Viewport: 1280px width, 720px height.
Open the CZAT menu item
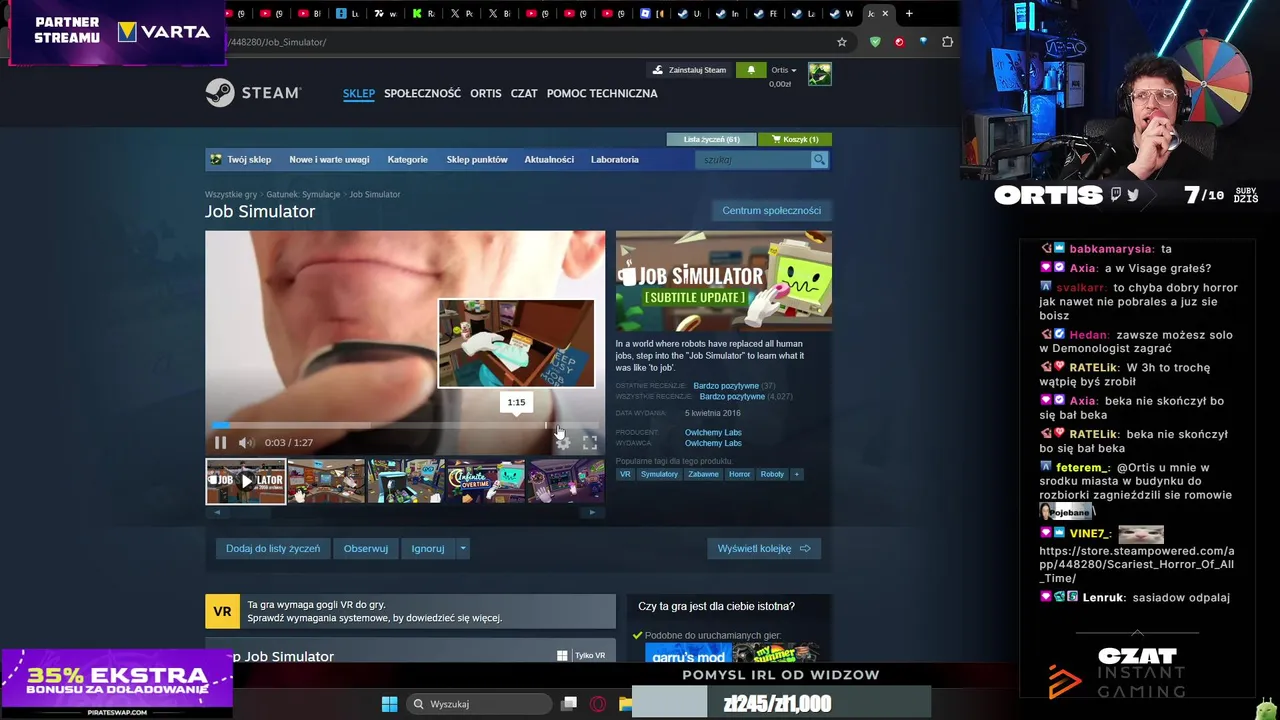click(524, 93)
